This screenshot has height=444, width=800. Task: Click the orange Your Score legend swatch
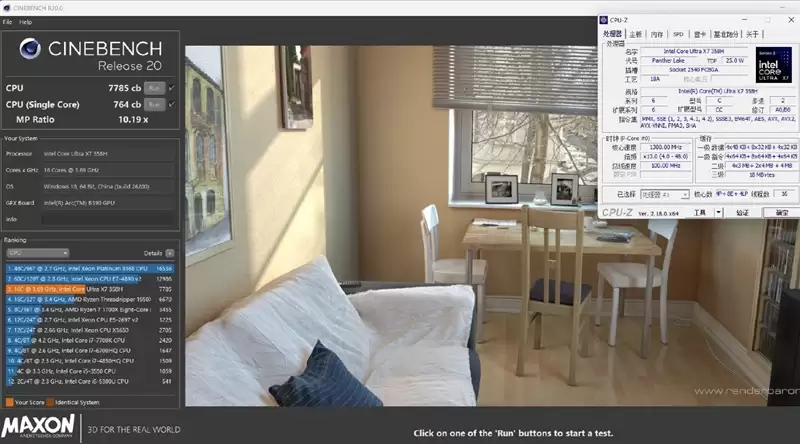tap(9, 400)
